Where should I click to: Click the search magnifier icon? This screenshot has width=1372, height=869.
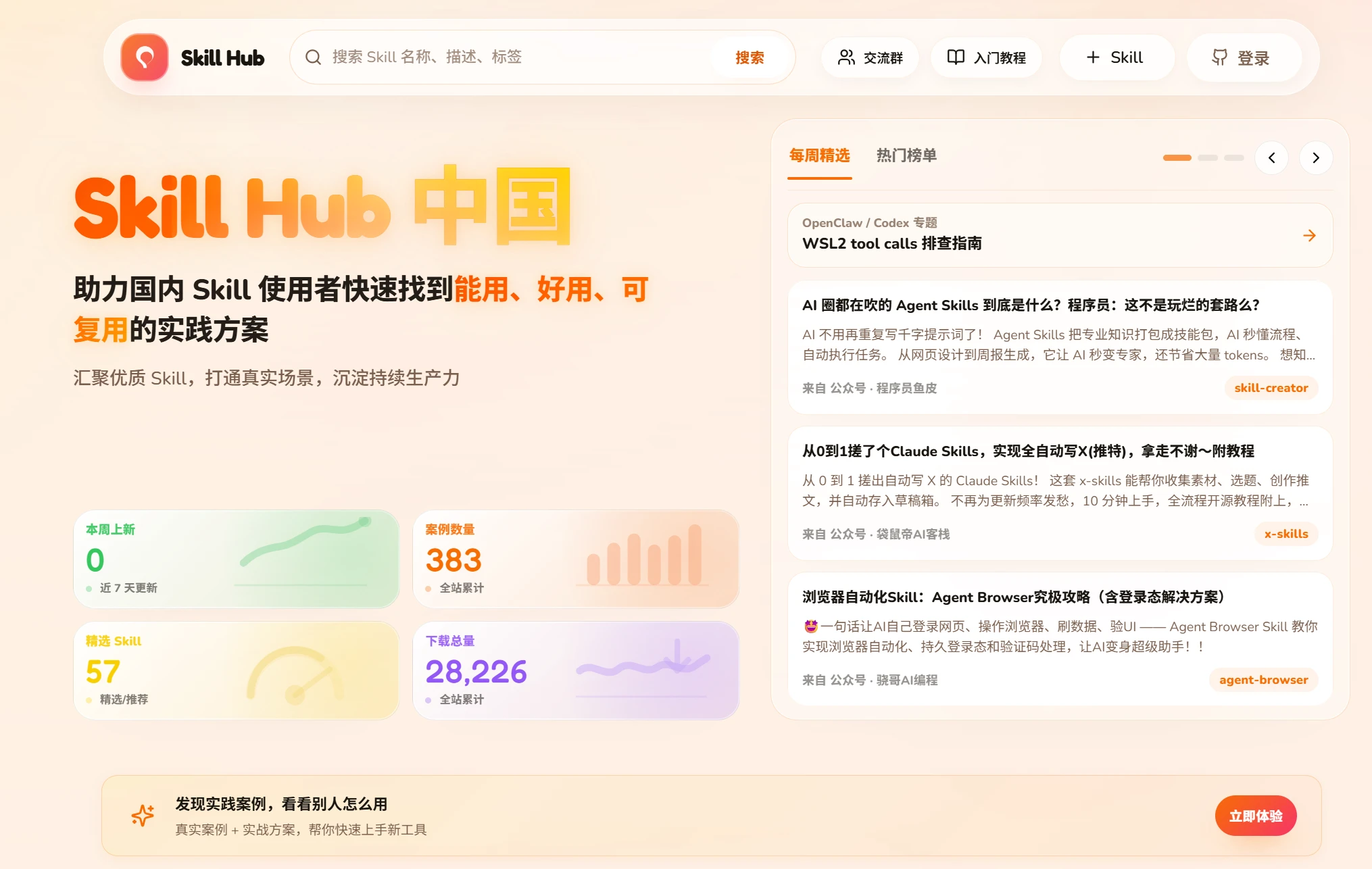(313, 57)
